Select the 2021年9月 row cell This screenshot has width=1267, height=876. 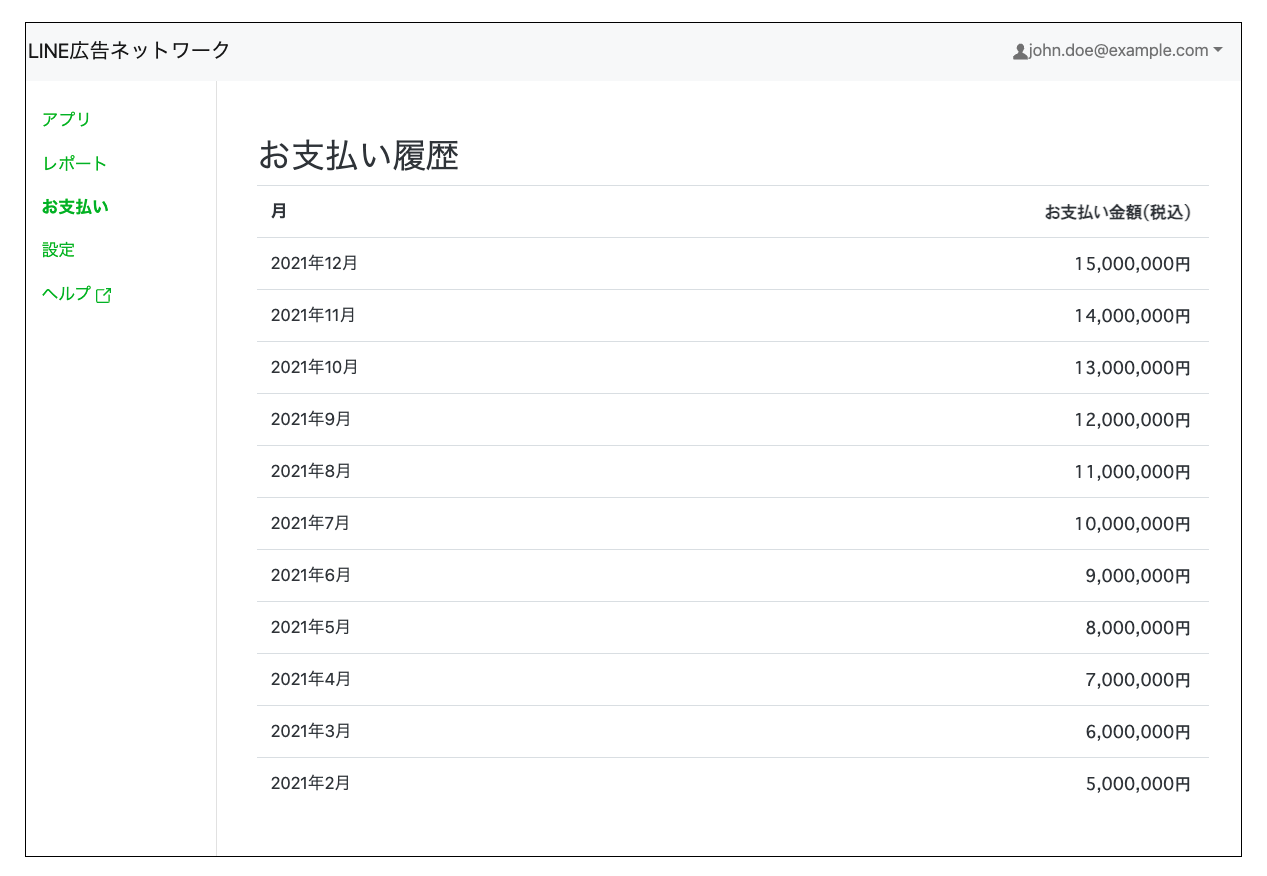pos(310,420)
